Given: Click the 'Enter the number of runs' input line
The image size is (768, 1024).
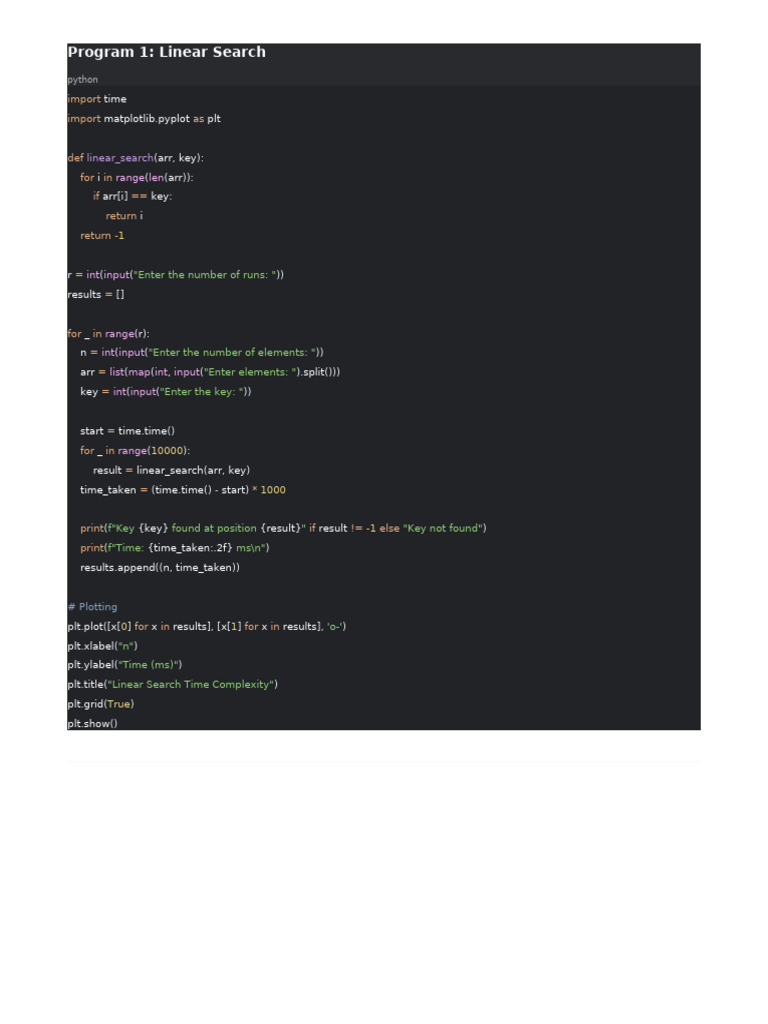Looking at the screenshot, I should pyautogui.click(x=176, y=275).
